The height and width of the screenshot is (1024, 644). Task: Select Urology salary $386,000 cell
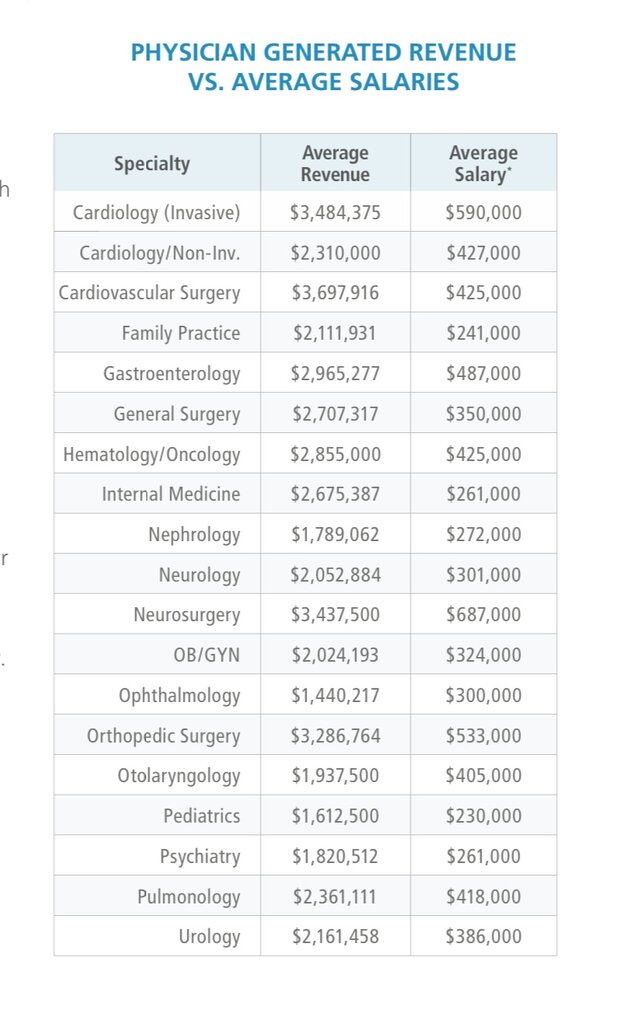point(483,937)
